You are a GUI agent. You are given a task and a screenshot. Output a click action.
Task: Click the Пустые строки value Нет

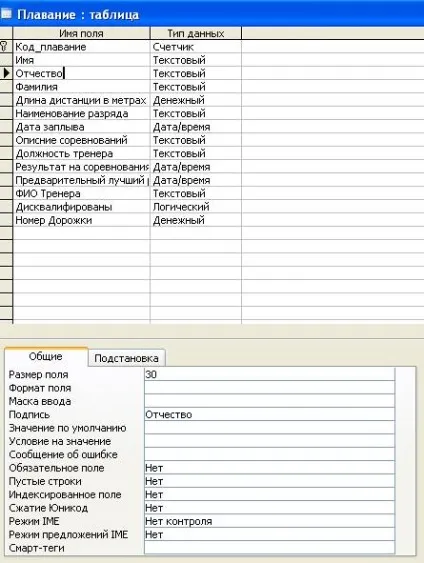269,481
